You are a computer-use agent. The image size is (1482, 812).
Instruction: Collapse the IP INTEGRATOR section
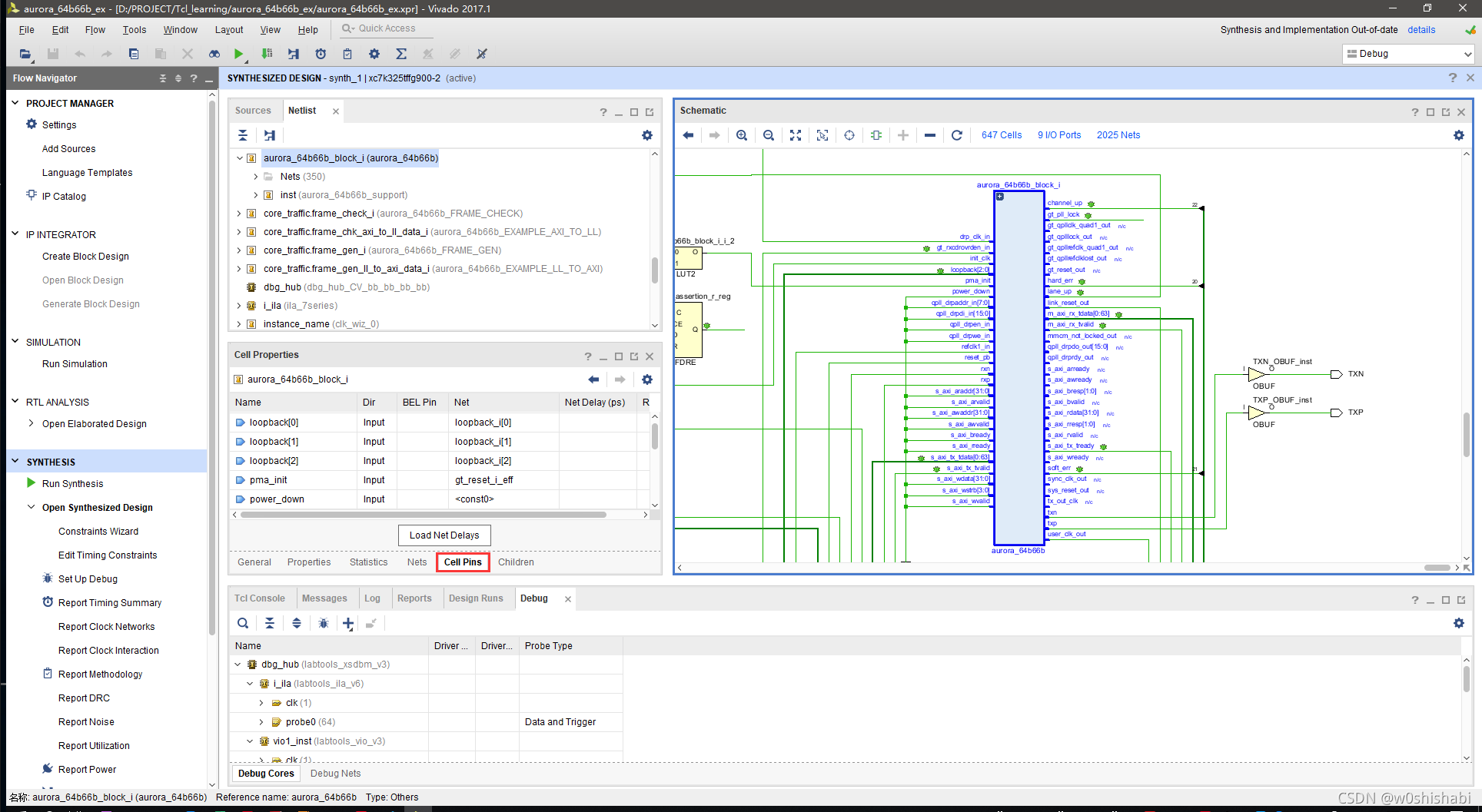coord(15,234)
